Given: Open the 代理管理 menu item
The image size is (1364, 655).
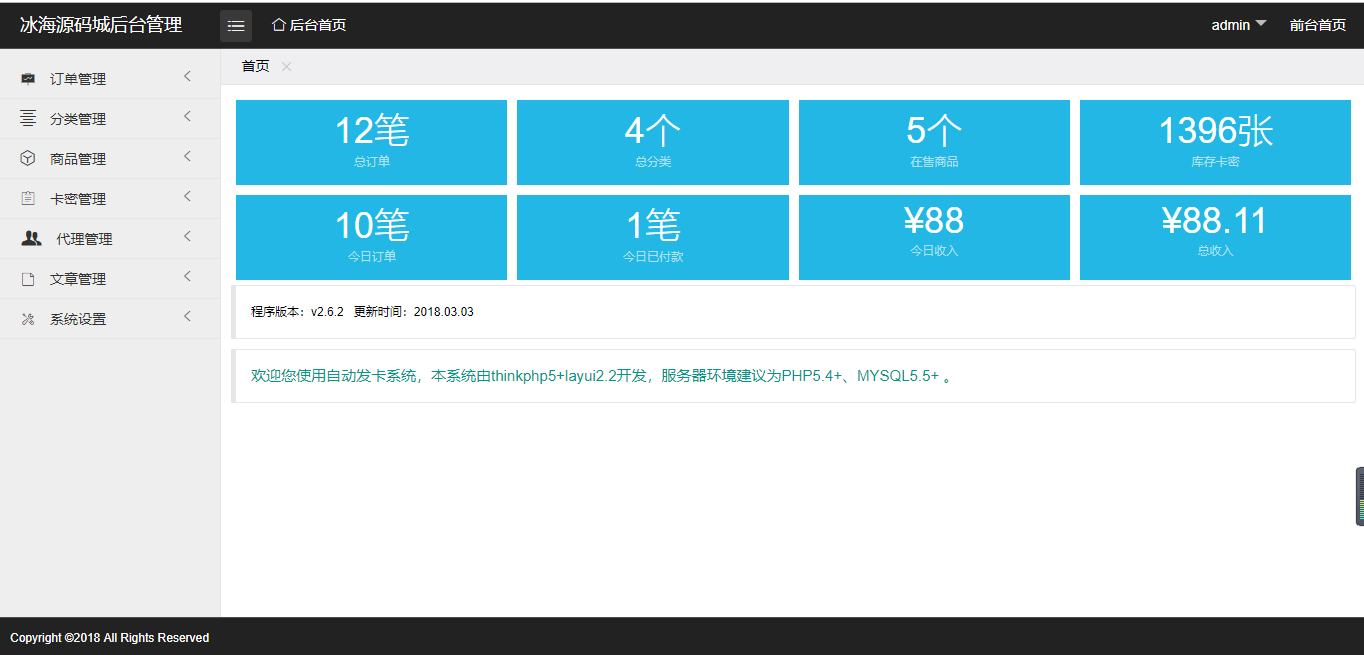Looking at the screenshot, I should 84,239.
